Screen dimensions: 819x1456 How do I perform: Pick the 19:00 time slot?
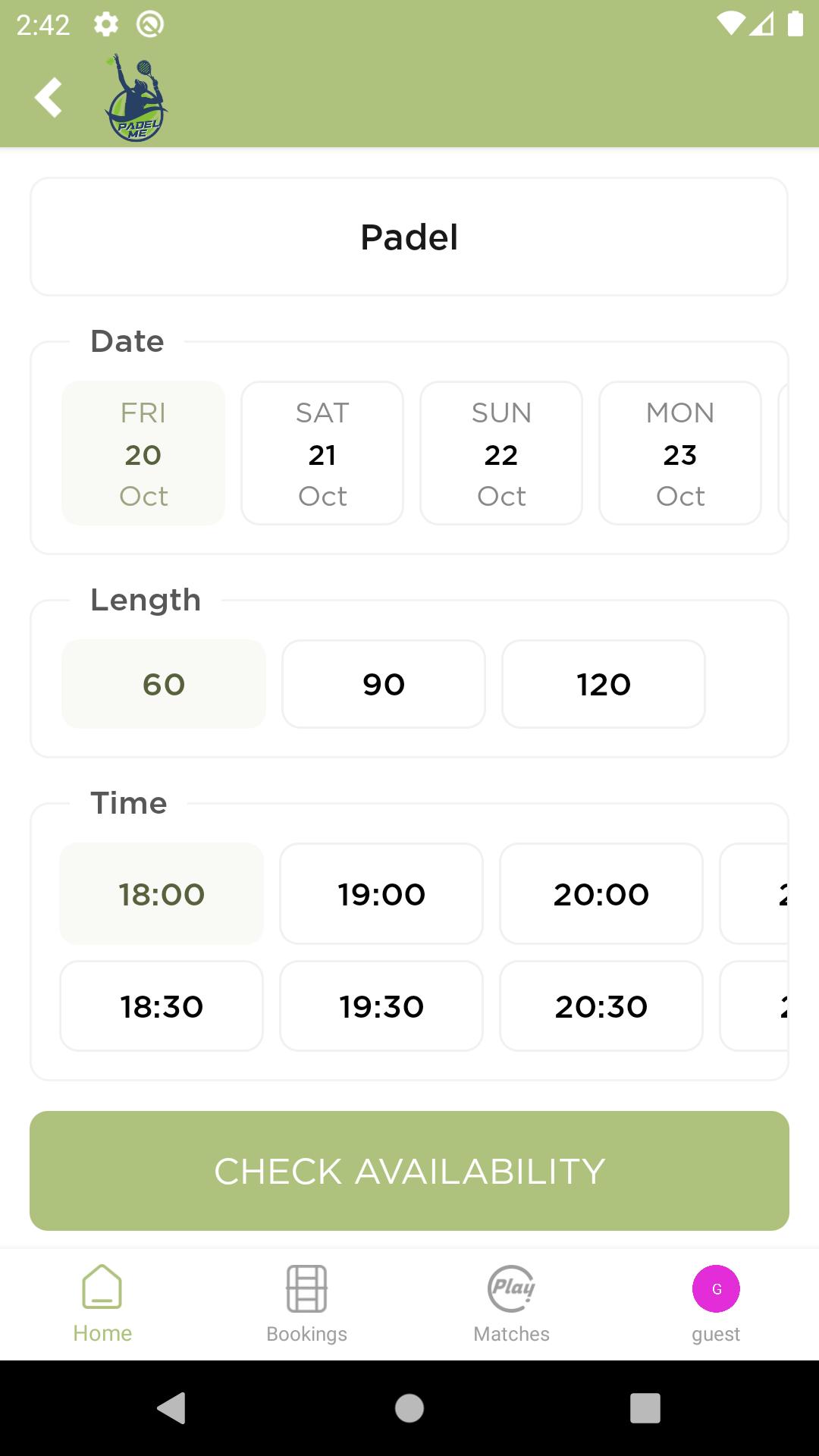click(381, 893)
